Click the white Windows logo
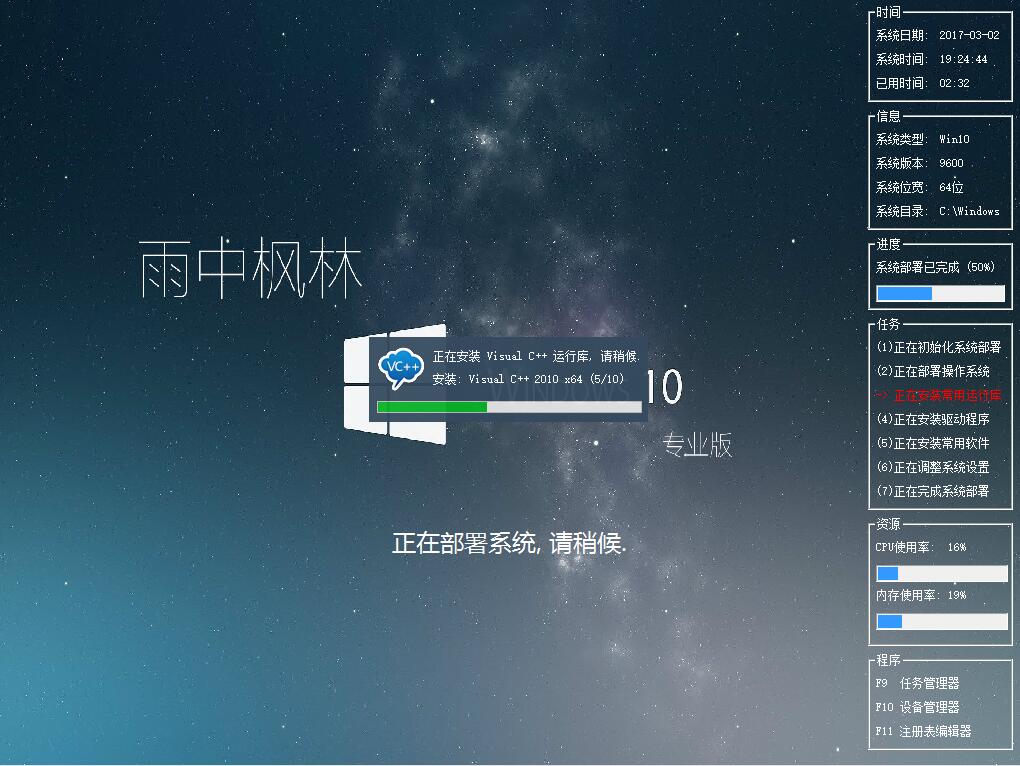Screen dimensions: 1020x766 pos(395,384)
